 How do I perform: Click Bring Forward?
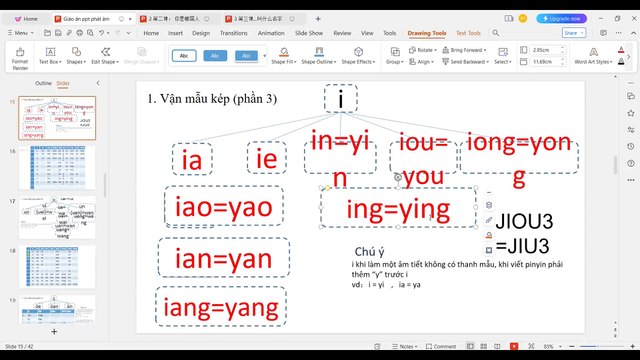click(x=464, y=50)
